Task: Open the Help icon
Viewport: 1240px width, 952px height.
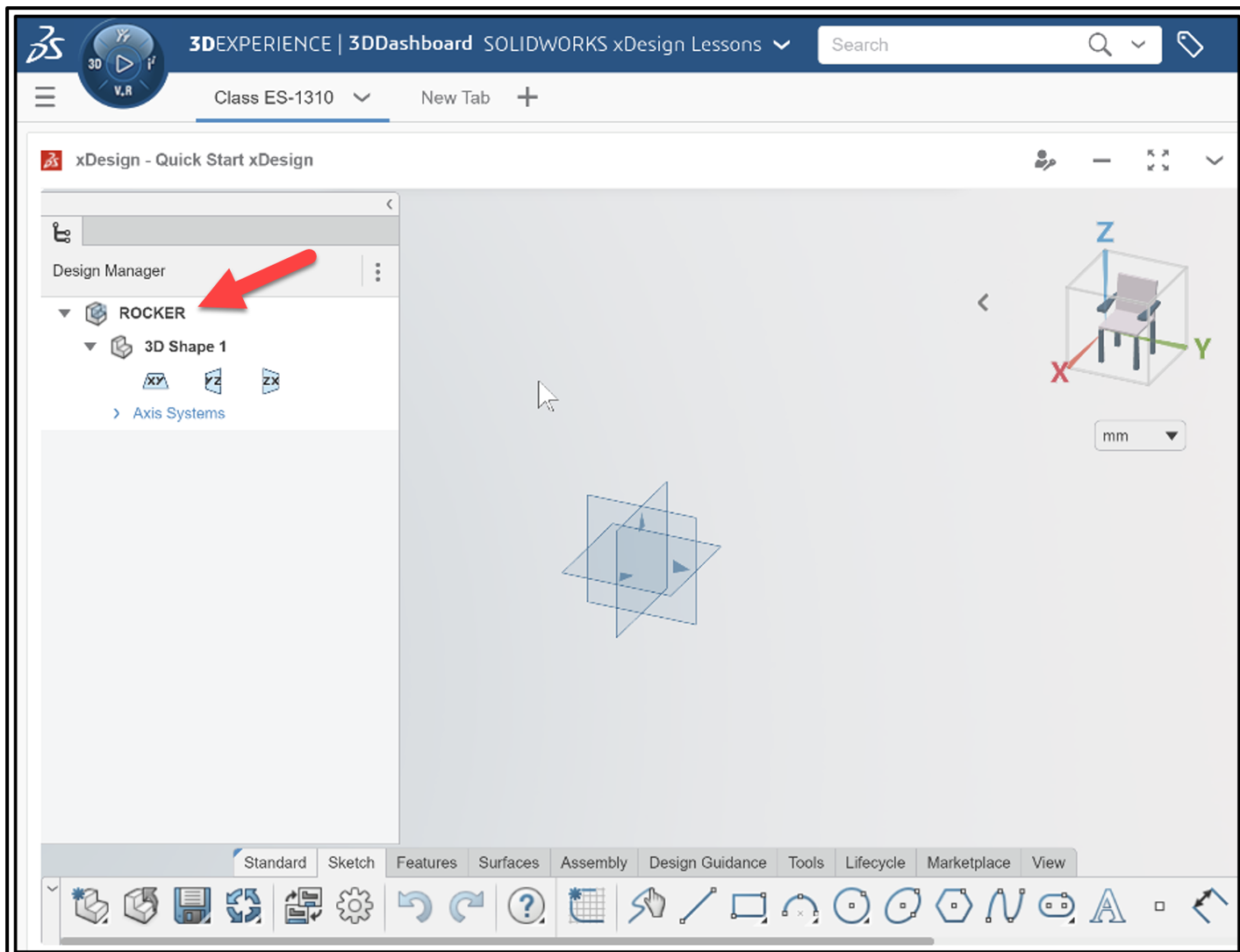Action: click(525, 905)
